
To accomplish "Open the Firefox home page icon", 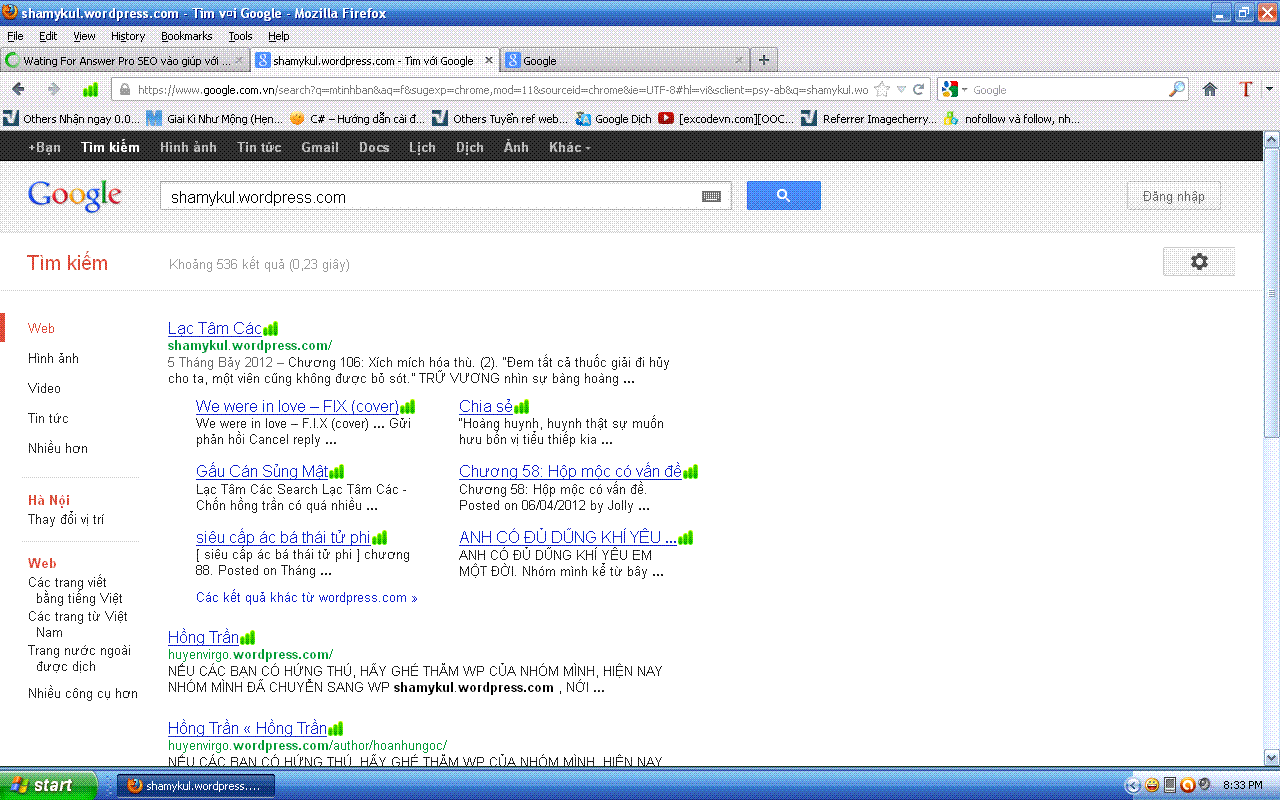I will click(1210, 89).
